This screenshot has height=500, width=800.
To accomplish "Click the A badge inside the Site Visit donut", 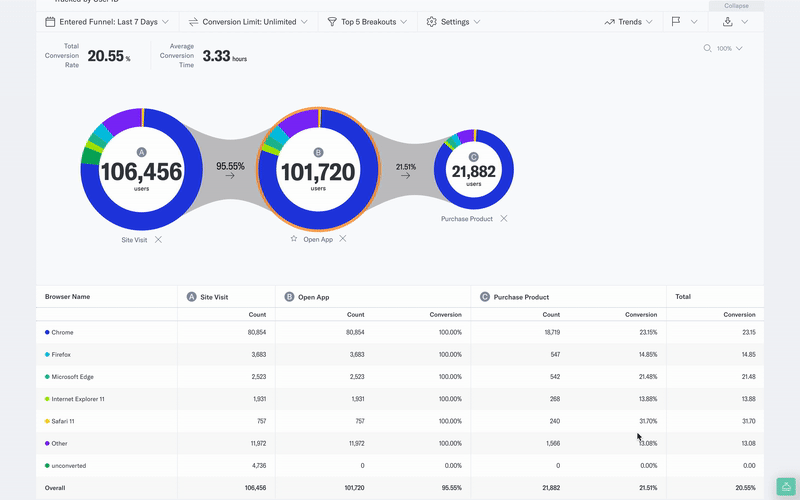I will coord(141,152).
